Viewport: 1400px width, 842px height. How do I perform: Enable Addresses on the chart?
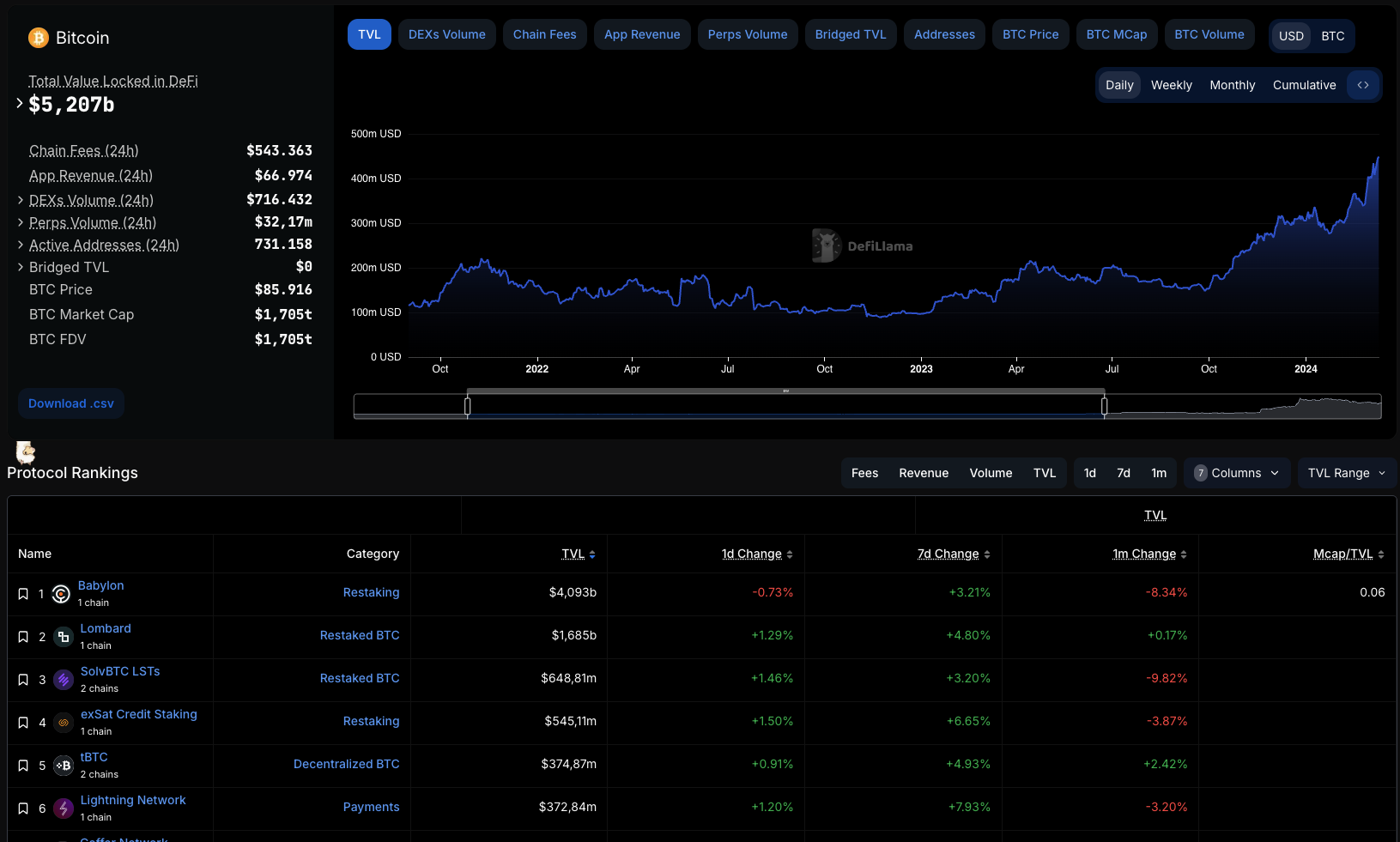click(x=944, y=34)
